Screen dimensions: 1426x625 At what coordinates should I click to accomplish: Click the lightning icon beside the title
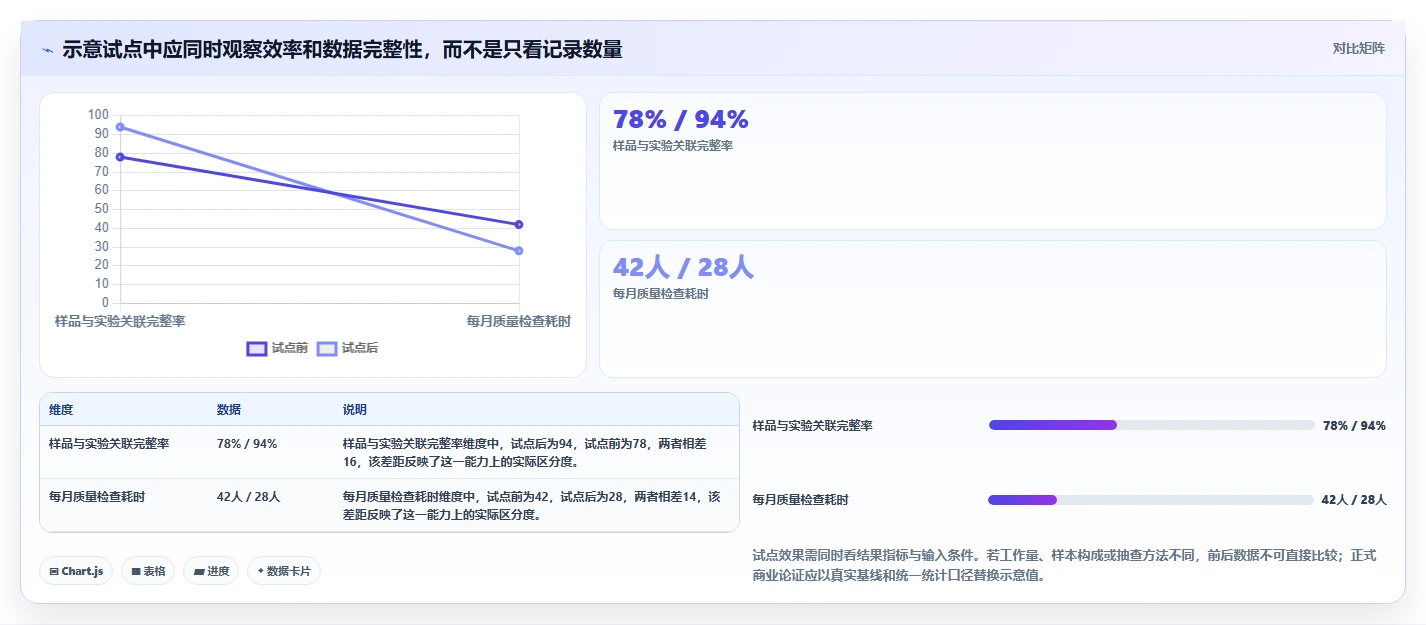pos(47,50)
